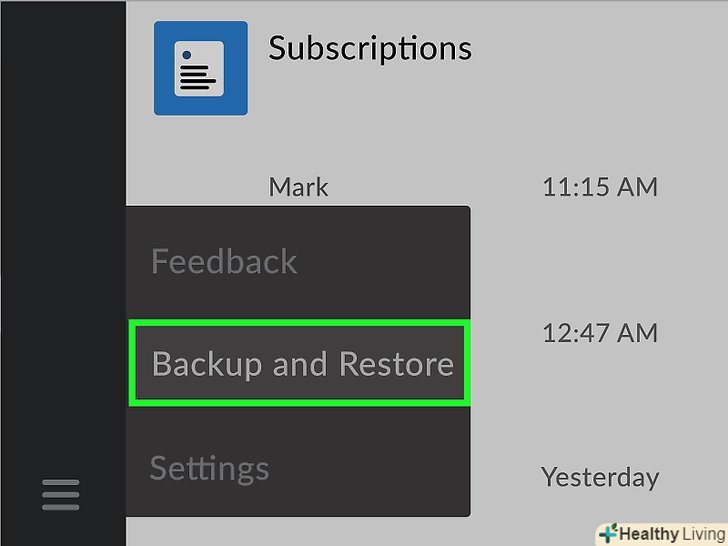Open the conversation named Mark
728x546 pixels.
coord(298,187)
